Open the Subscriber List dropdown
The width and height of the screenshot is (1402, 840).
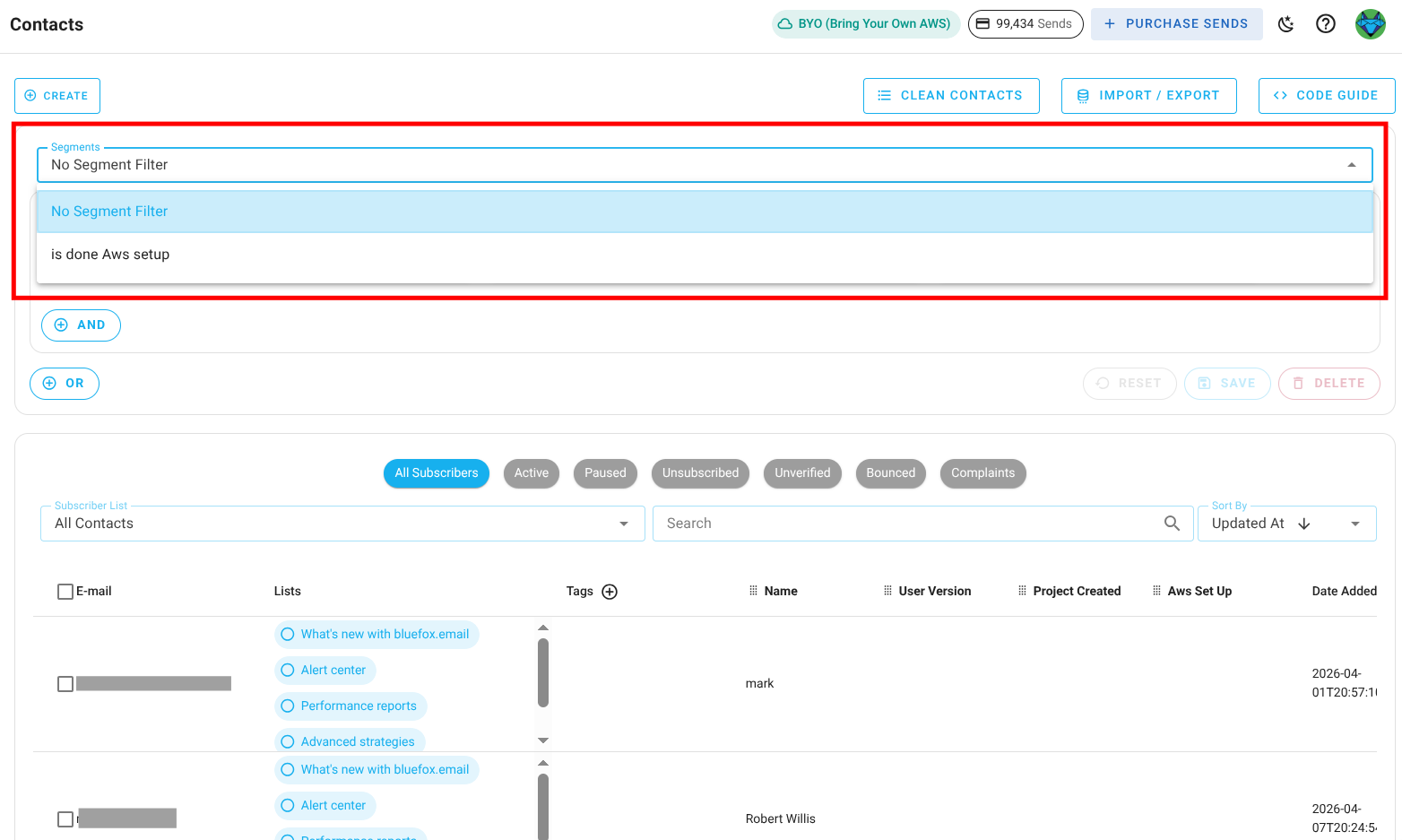click(624, 523)
